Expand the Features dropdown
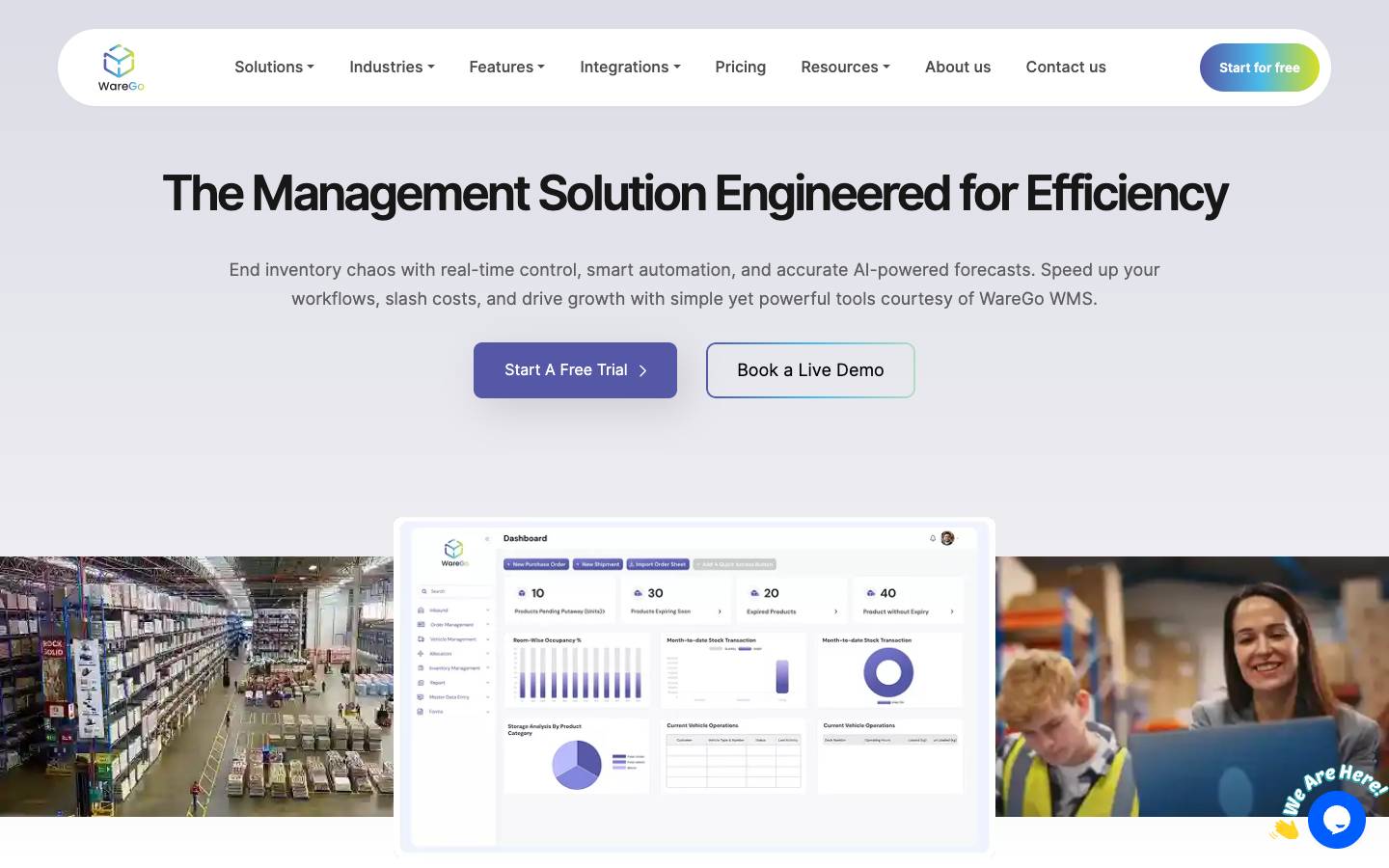The width and height of the screenshot is (1389, 868). coord(506,68)
